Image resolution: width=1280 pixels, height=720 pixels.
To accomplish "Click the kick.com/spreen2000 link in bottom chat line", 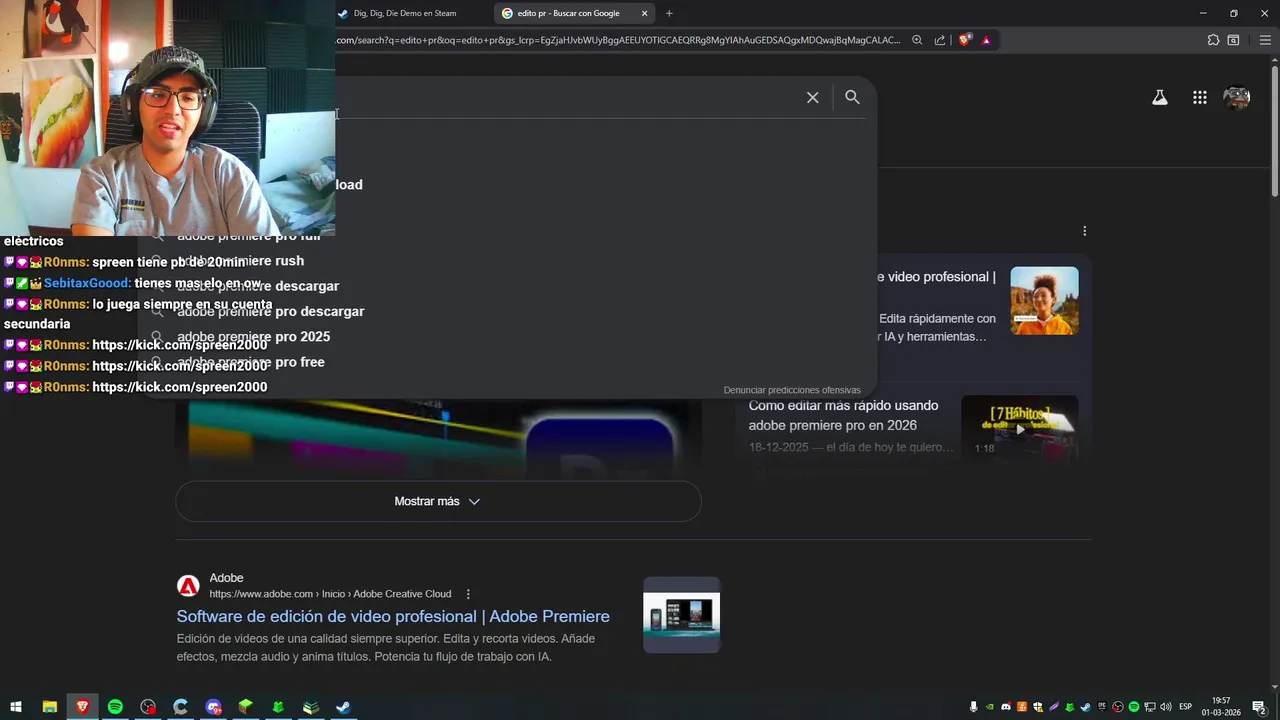I will coord(180,387).
